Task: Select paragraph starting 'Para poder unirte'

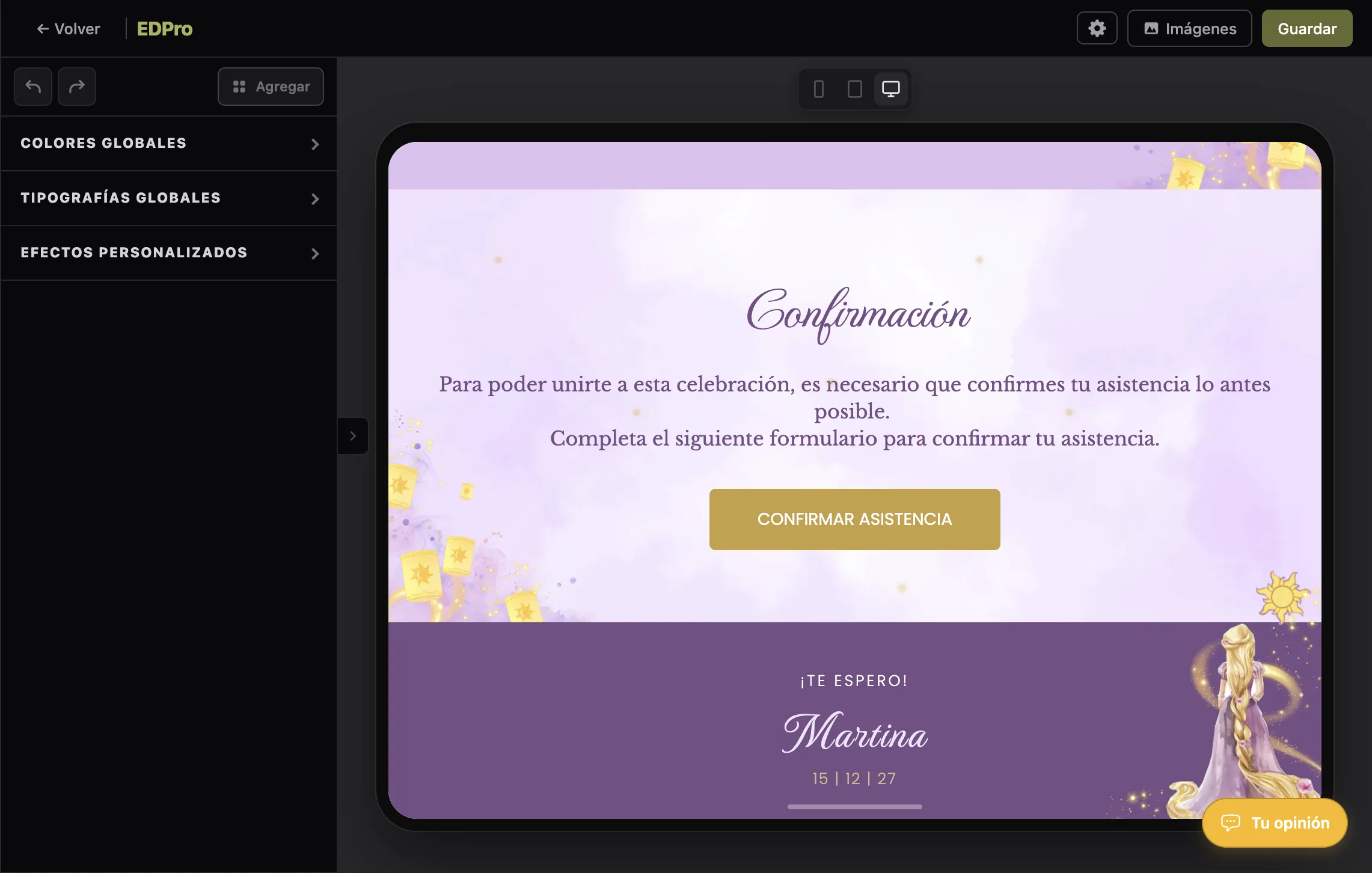Action: (x=854, y=411)
